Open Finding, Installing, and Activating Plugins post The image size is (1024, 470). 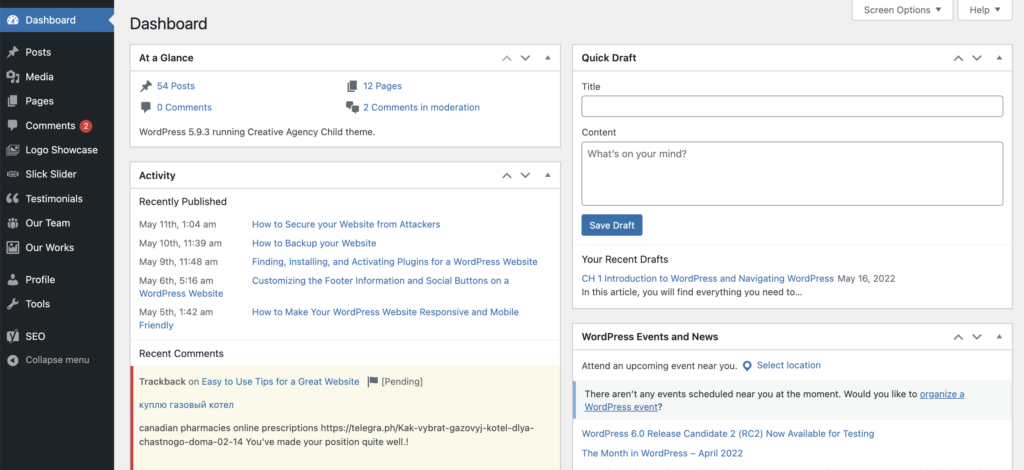[x=394, y=262]
